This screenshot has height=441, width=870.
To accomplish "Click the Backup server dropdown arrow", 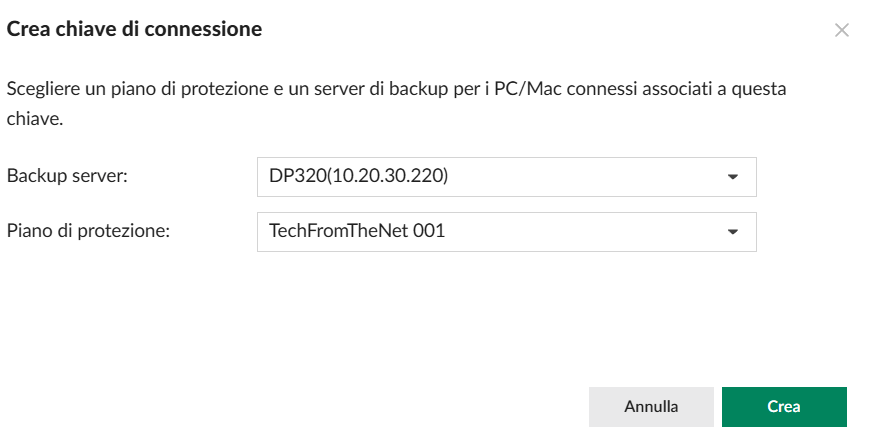I will (733, 177).
